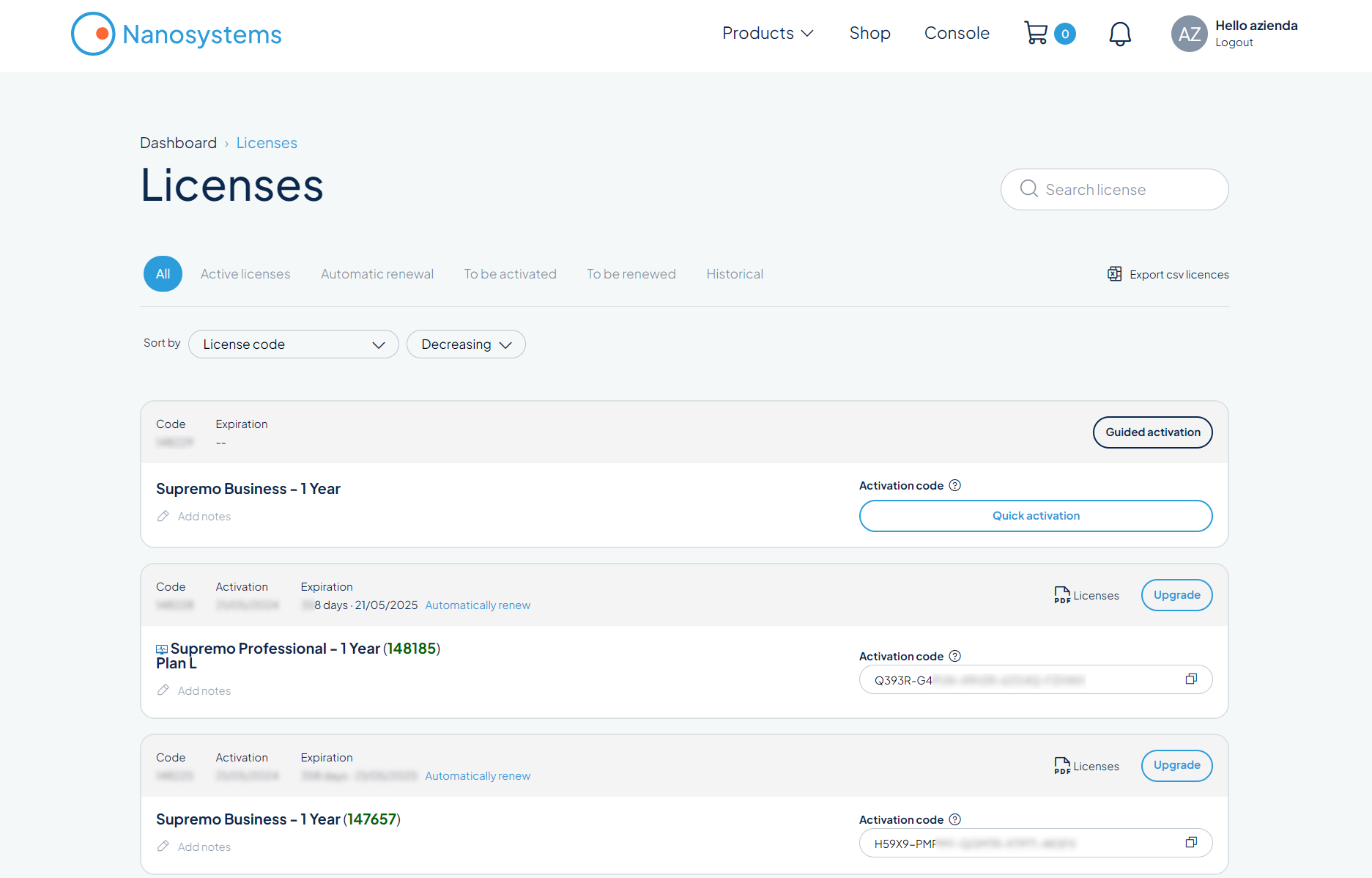The height and width of the screenshot is (878, 1372).
Task: Click Supremo Business – 1 Year (147657) title
Action: pyautogui.click(x=278, y=819)
